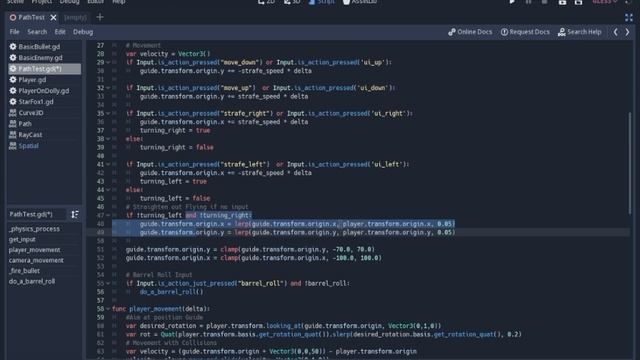
Task: Open the BasicBullet.gd script
Action: tap(44, 47)
